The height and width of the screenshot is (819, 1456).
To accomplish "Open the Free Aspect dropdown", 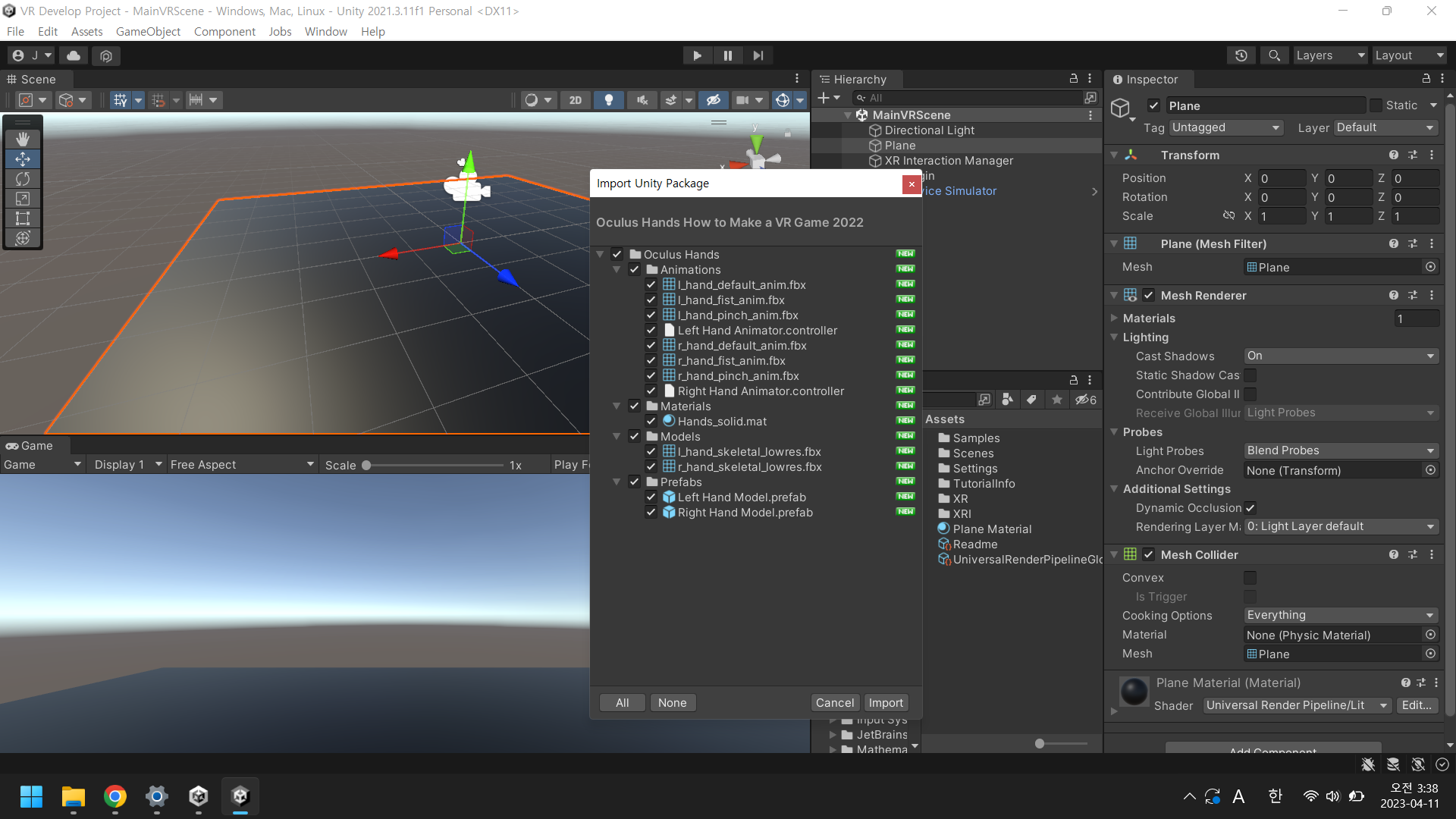I will tap(242, 465).
